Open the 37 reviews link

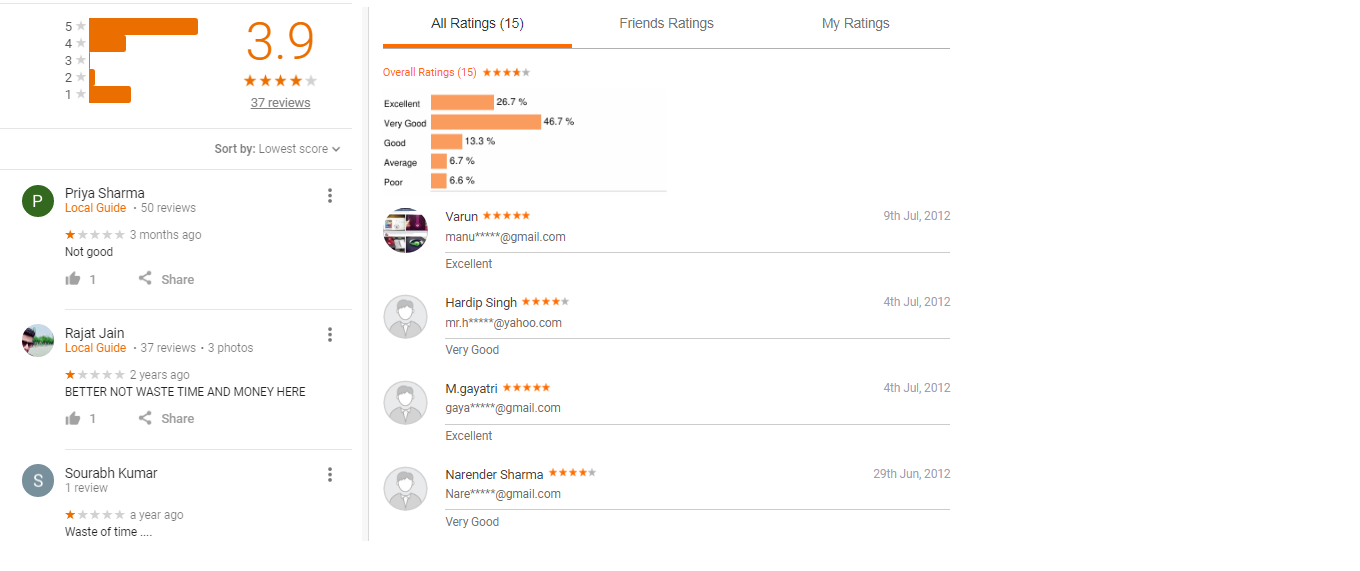(x=280, y=103)
